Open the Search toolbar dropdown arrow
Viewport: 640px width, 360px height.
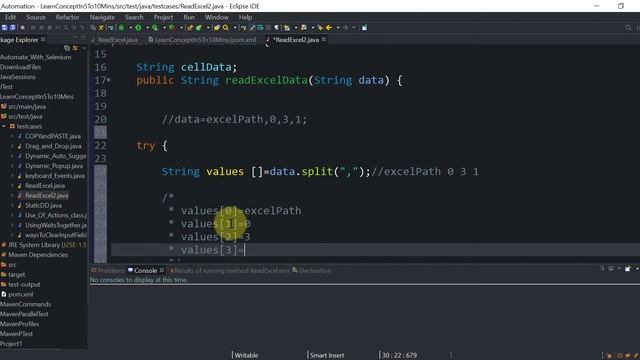[235, 28]
